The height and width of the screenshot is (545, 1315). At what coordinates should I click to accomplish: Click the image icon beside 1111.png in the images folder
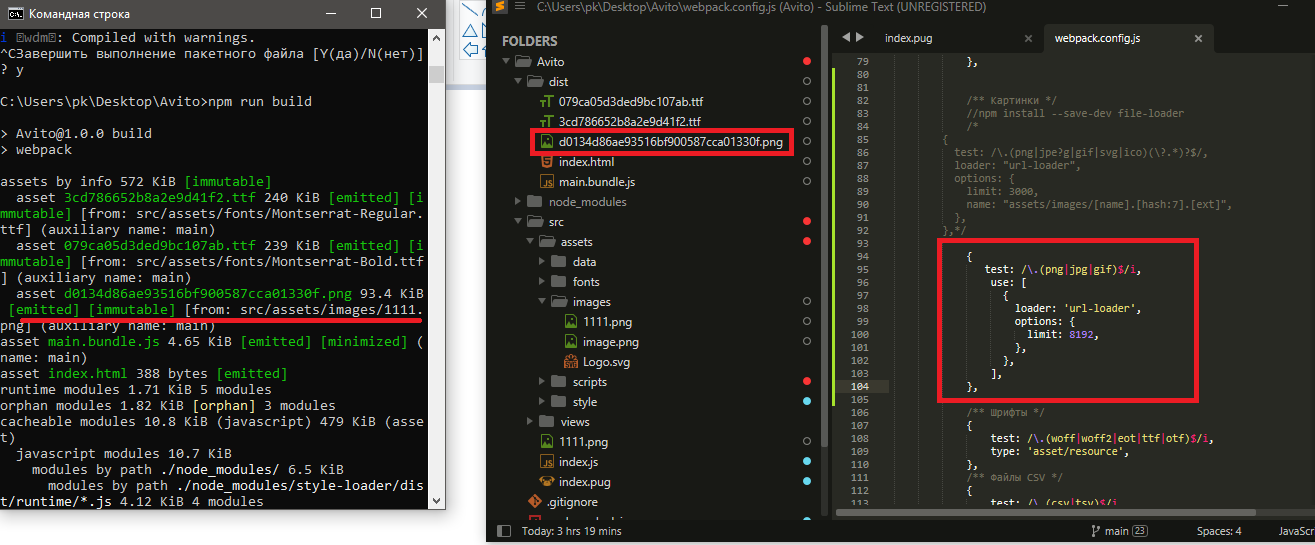(x=572, y=322)
